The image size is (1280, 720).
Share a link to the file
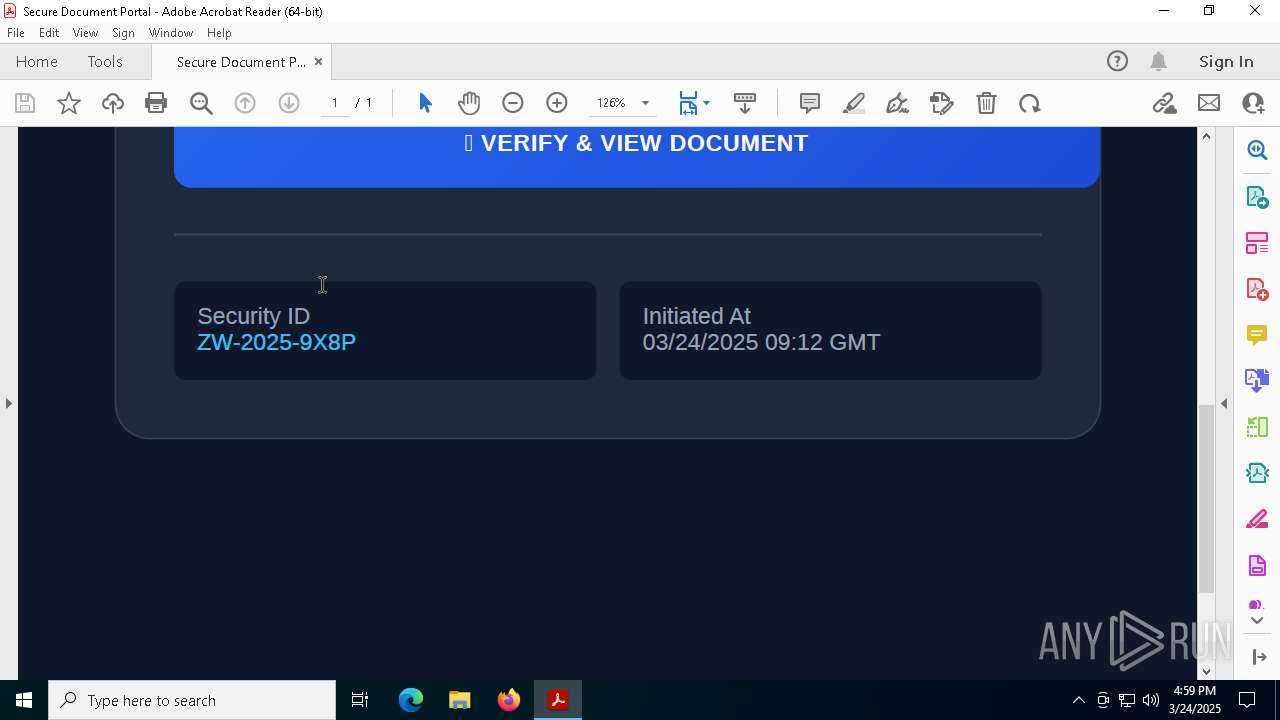tap(1164, 103)
